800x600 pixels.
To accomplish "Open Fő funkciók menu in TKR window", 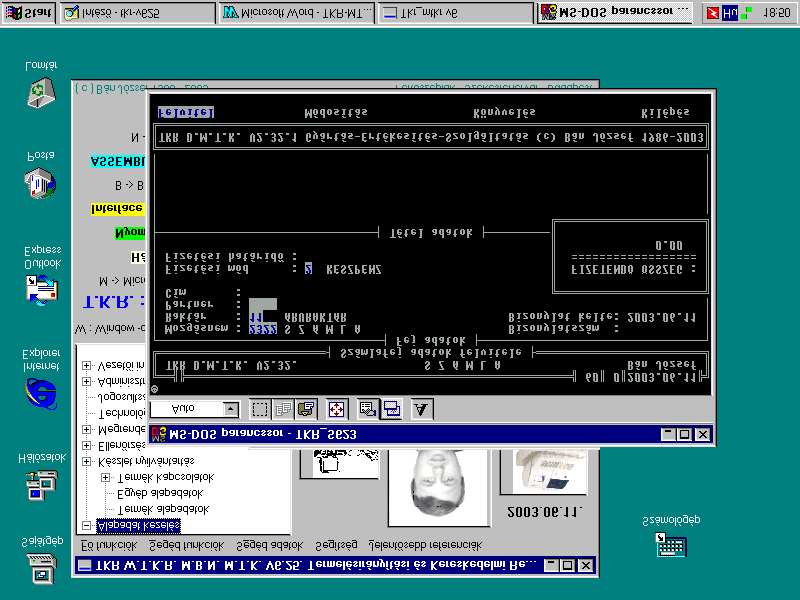I will pyautogui.click(x=109, y=545).
